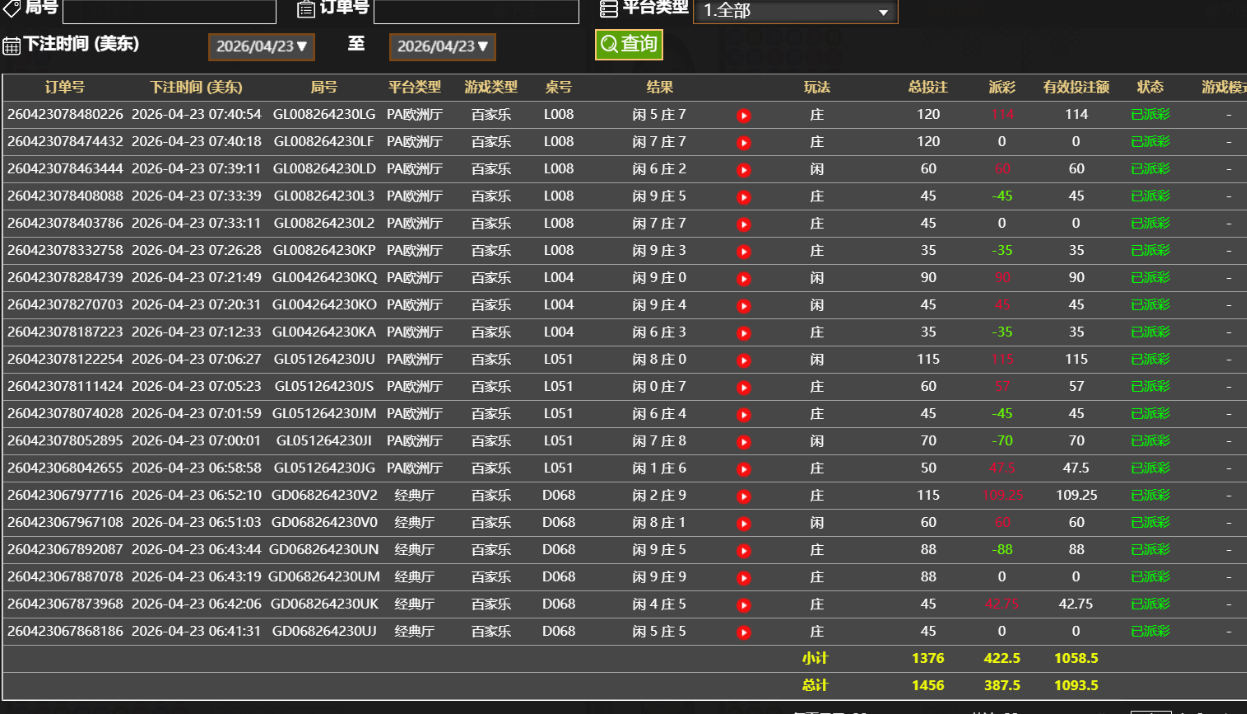Click the 局号 column header
This screenshot has height=714, width=1247.
[x=324, y=87]
